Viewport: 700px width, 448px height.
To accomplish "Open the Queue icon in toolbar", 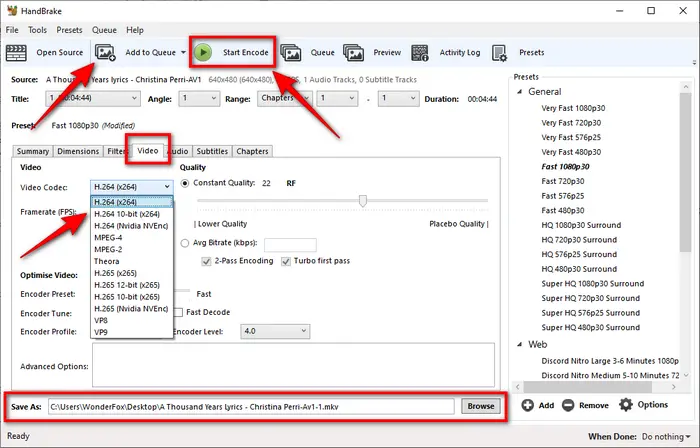I will (291, 52).
